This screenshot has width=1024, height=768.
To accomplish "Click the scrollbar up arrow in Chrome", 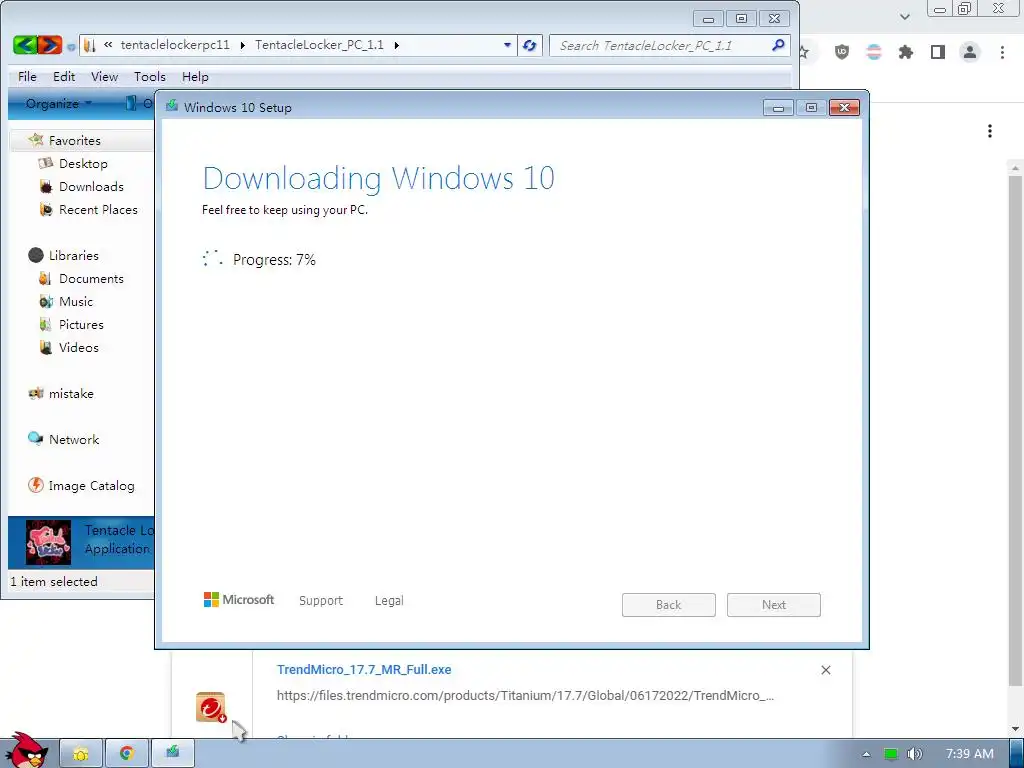I will 1015,168.
